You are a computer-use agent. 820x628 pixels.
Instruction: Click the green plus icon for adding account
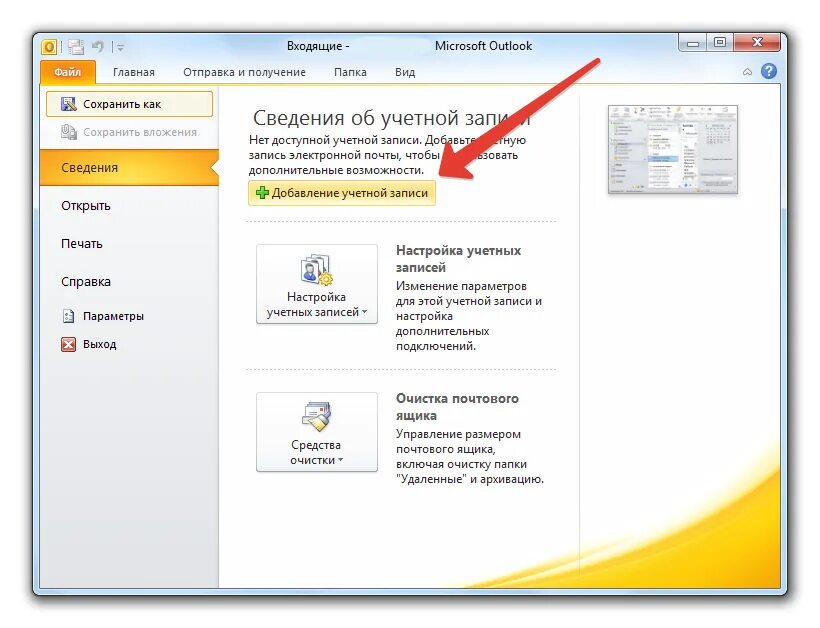262,193
